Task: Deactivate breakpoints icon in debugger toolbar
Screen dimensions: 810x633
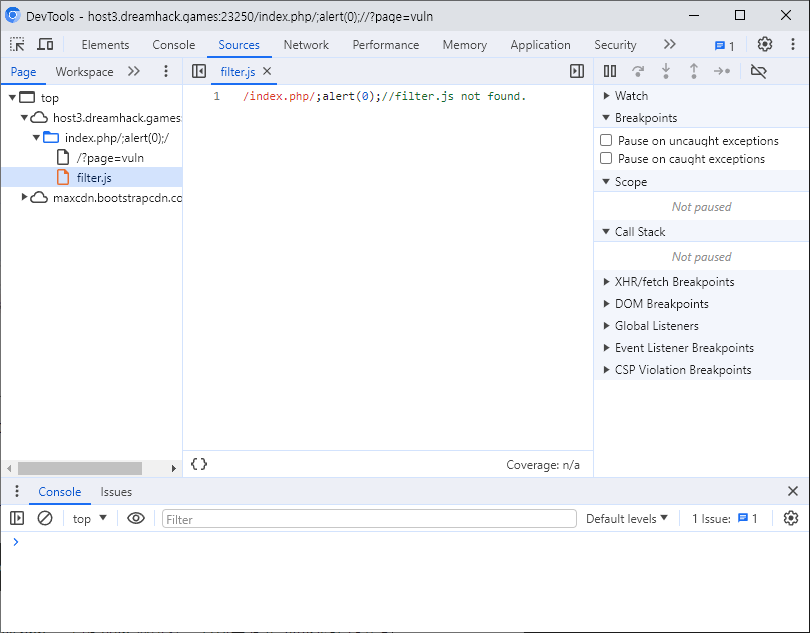Action: click(758, 71)
